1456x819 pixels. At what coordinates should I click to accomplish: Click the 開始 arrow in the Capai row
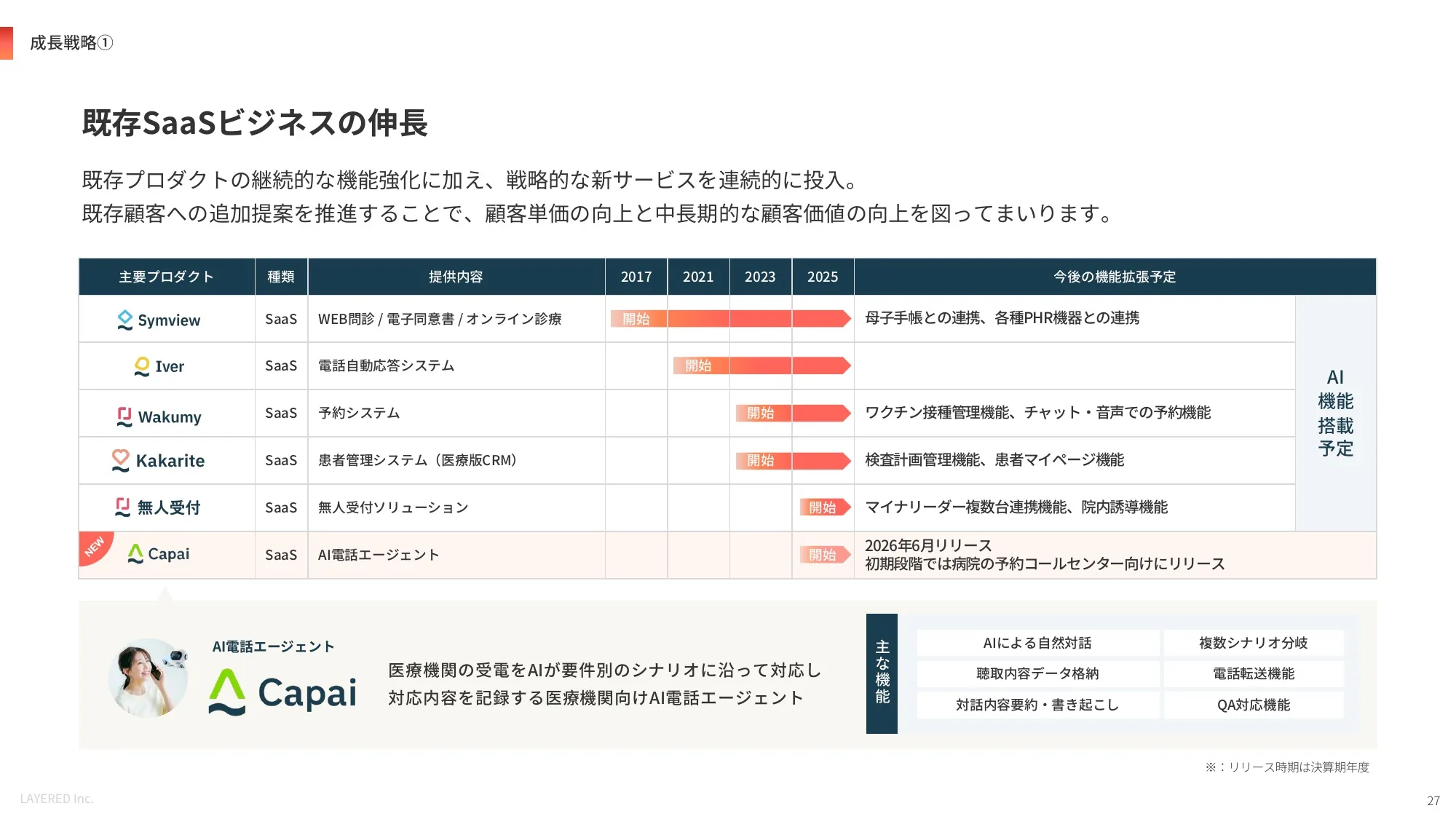pyautogui.click(x=825, y=555)
